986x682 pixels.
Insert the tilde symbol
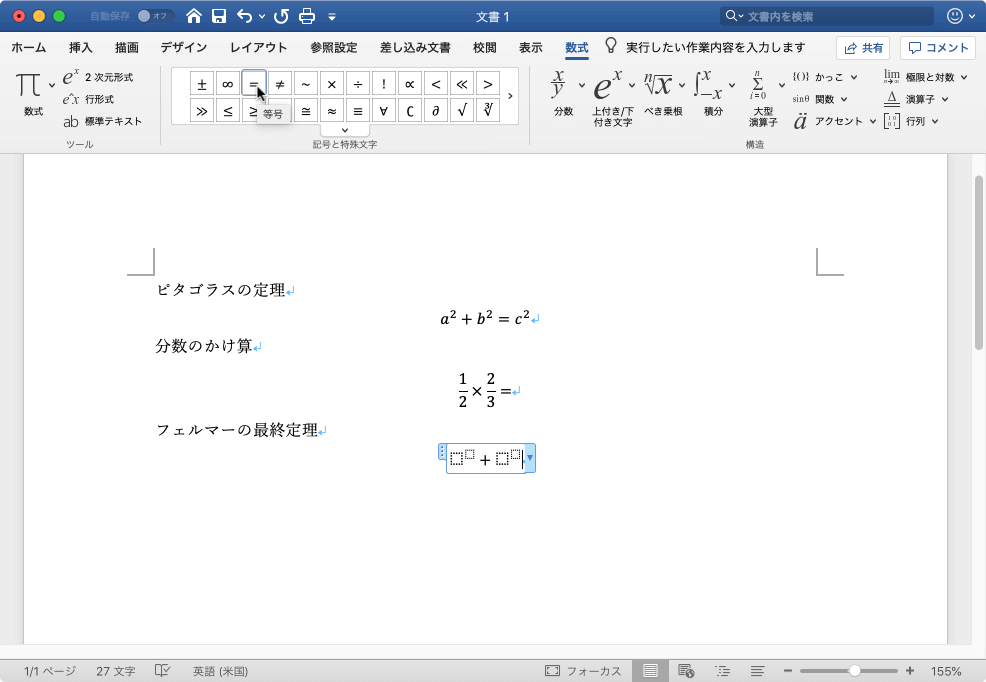(306, 84)
